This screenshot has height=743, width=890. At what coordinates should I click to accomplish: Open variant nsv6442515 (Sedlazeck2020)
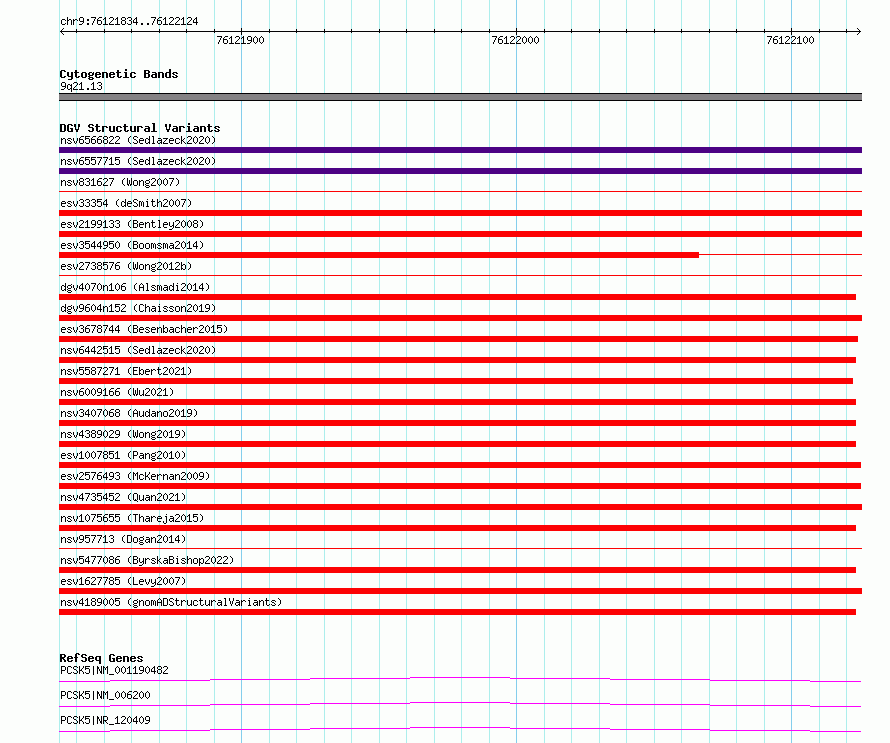pos(138,350)
